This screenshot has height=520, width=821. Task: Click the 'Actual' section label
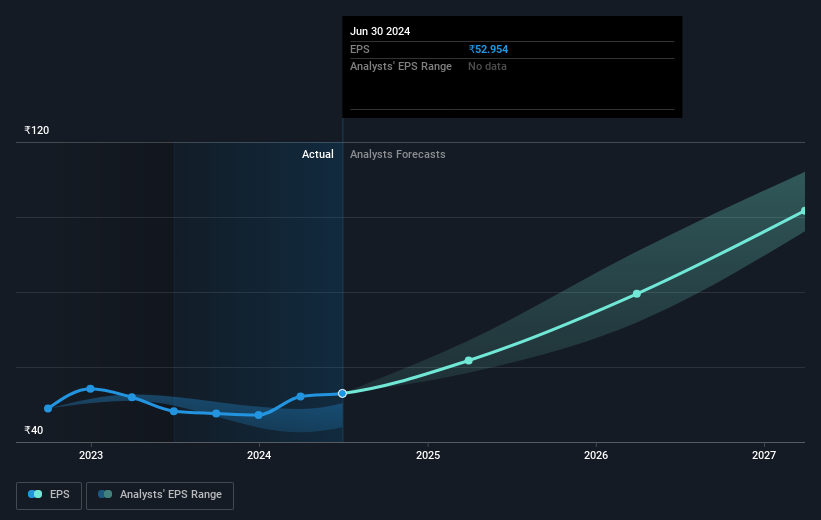click(x=317, y=154)
